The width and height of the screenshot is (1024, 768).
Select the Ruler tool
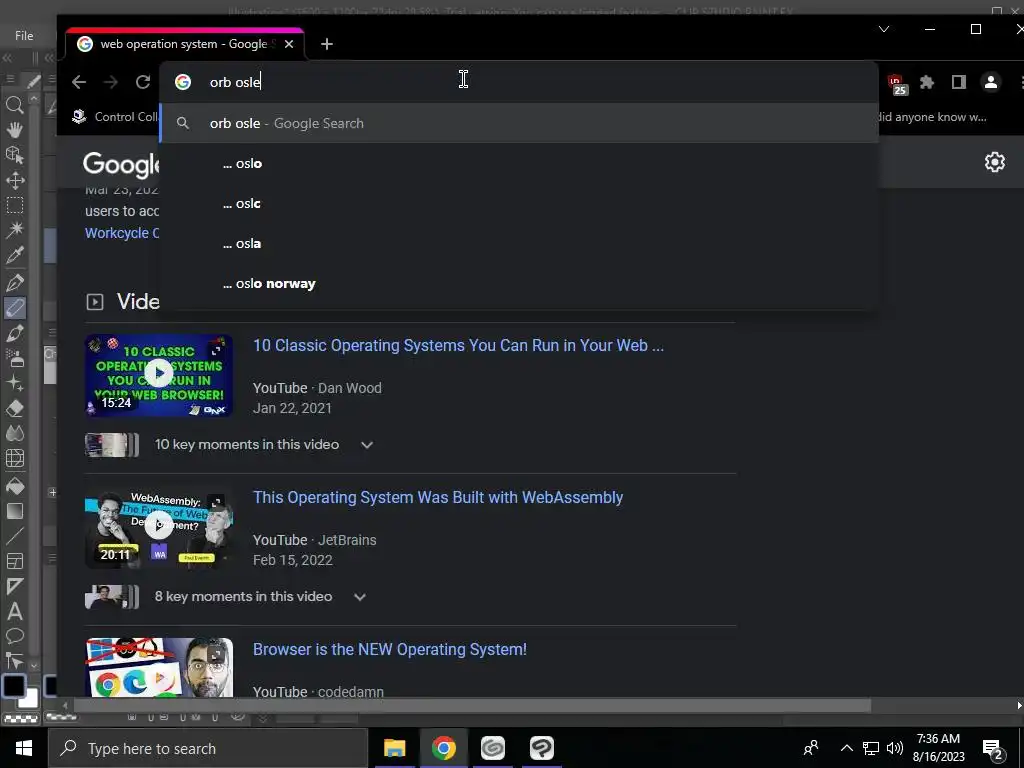(x=14, y=586)
